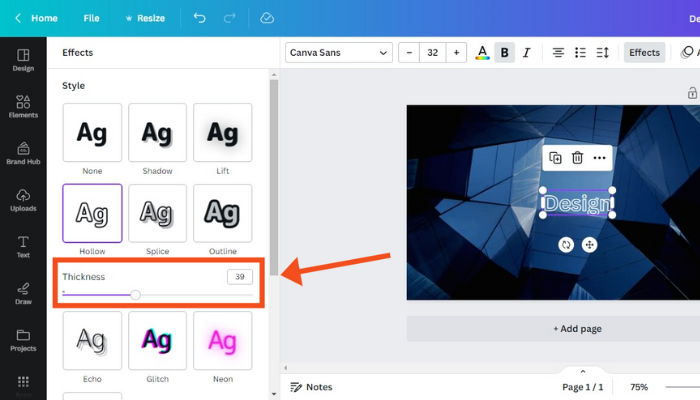Decrease the font size
Image resolution: width=700 pixels, height=400 pixels.
(x=409, y=53)
